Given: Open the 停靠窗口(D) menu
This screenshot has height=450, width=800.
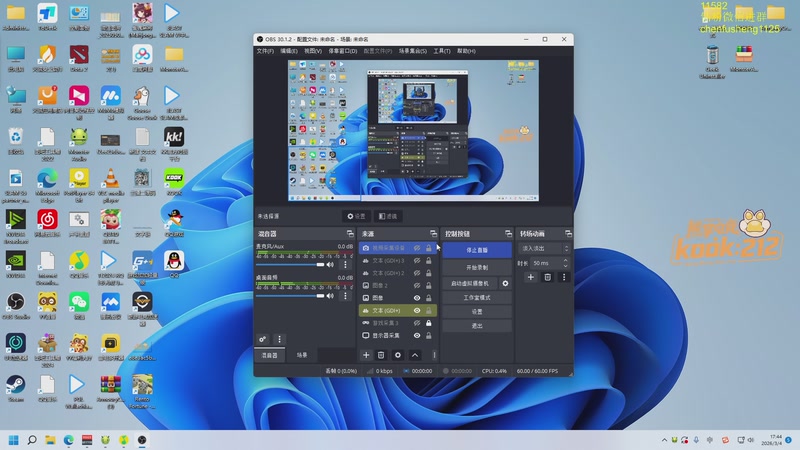Looking at the screenshot, I should (342, 51).
